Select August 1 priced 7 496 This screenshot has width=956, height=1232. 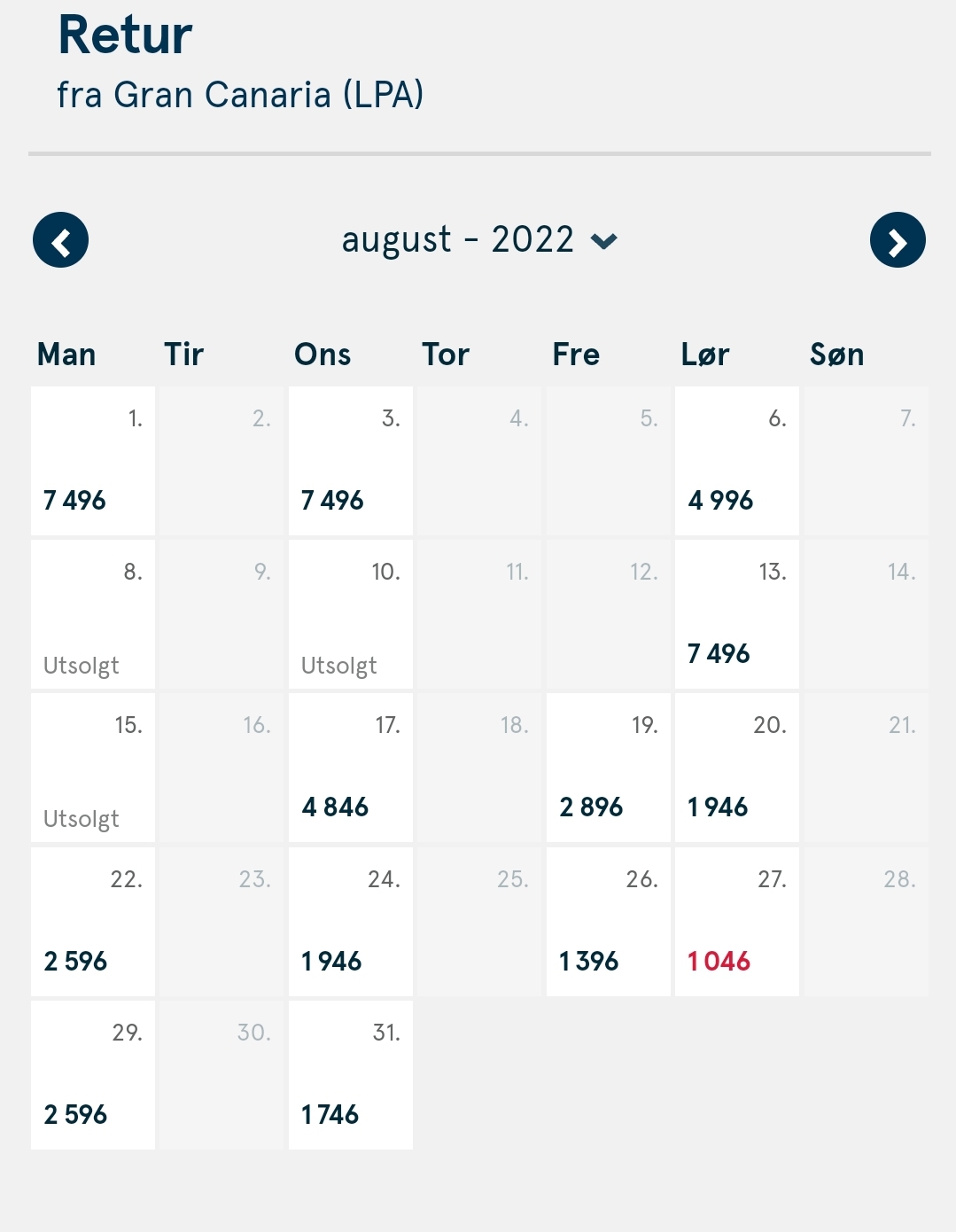[x=93, y=461]
